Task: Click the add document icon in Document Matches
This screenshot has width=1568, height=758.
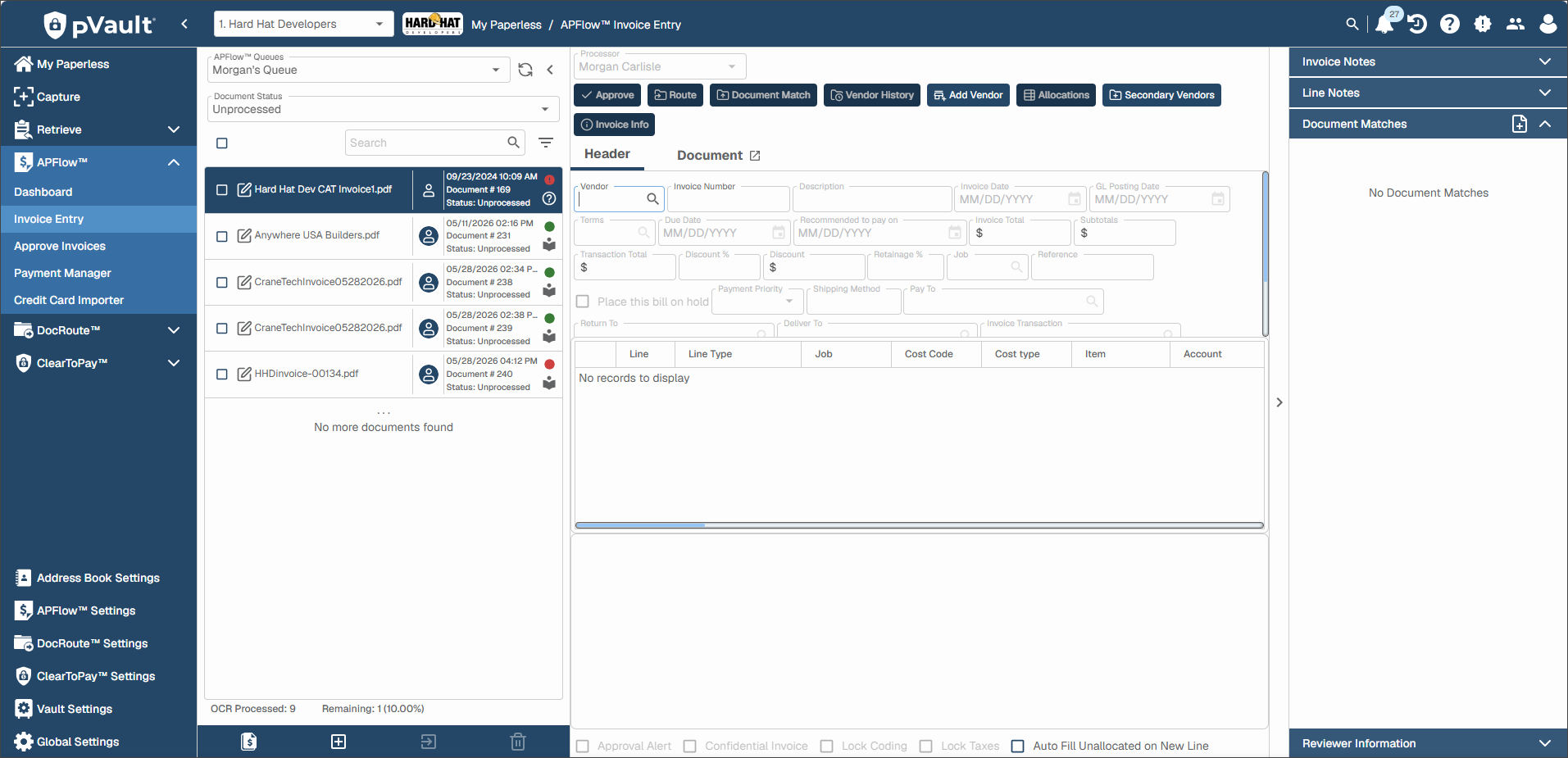Action: tap(1520, 124)
